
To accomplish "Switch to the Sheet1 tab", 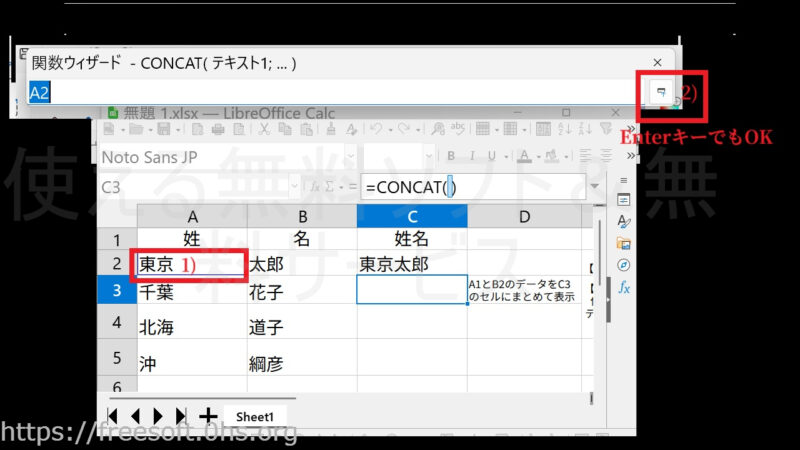I will (x=253, y=416).
